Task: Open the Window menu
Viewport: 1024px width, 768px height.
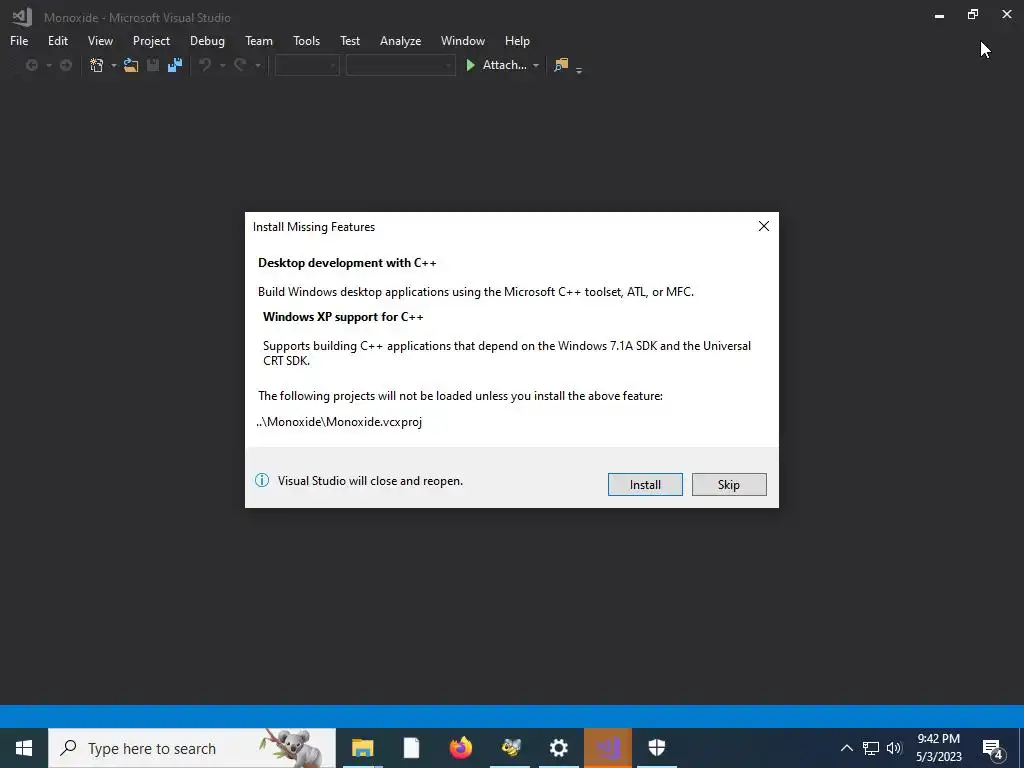Action: pyautogui.click(x=462, y=40)
